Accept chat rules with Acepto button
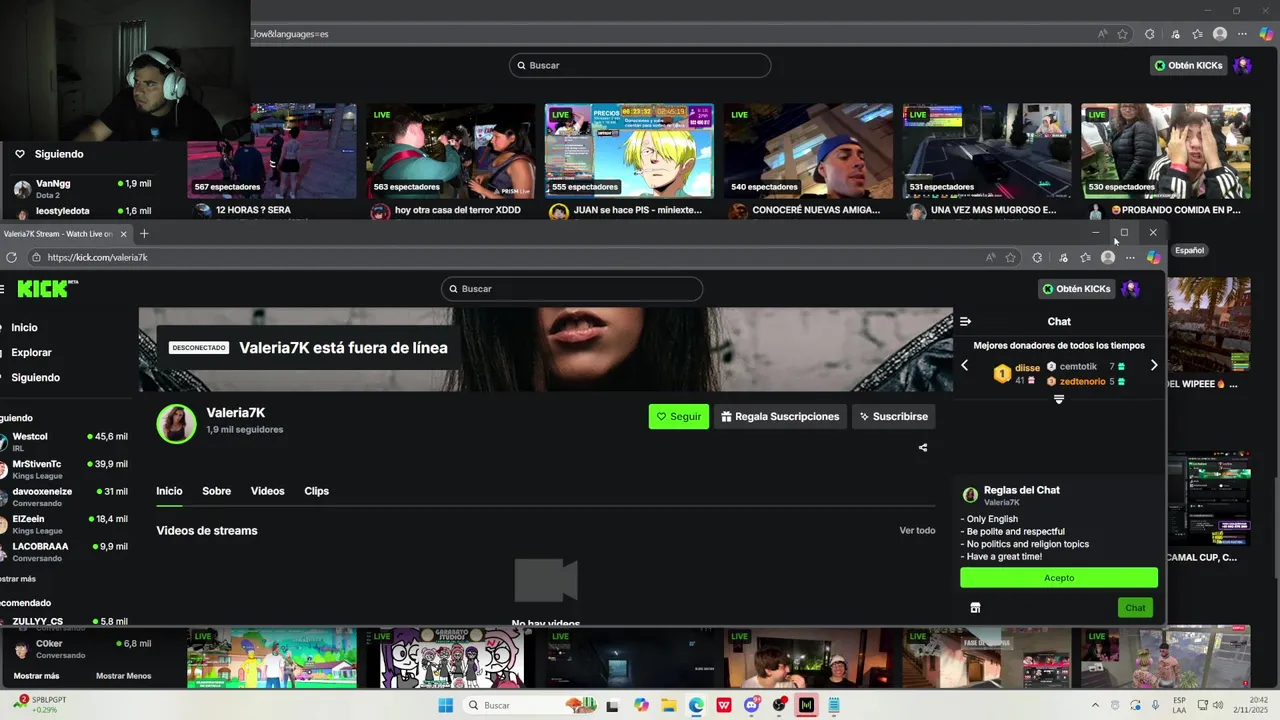 click(1059, 578)
